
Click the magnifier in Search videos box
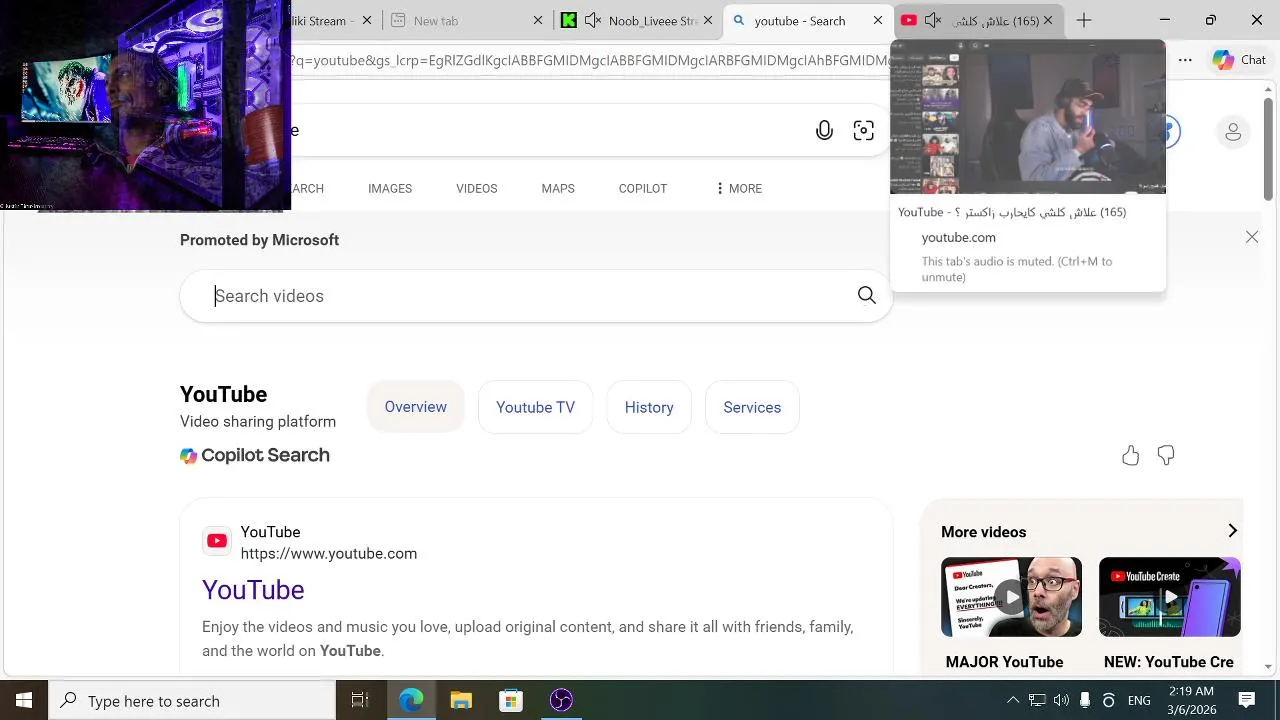pyautogui.click(x=867, y=295)
